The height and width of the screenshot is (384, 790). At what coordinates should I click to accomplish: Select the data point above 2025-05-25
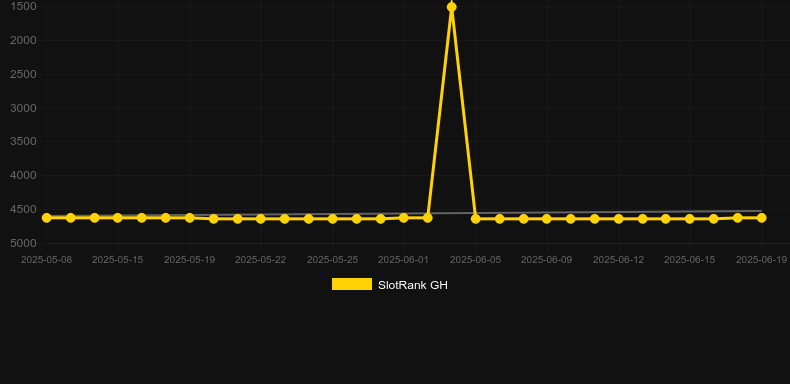[333, 219]
